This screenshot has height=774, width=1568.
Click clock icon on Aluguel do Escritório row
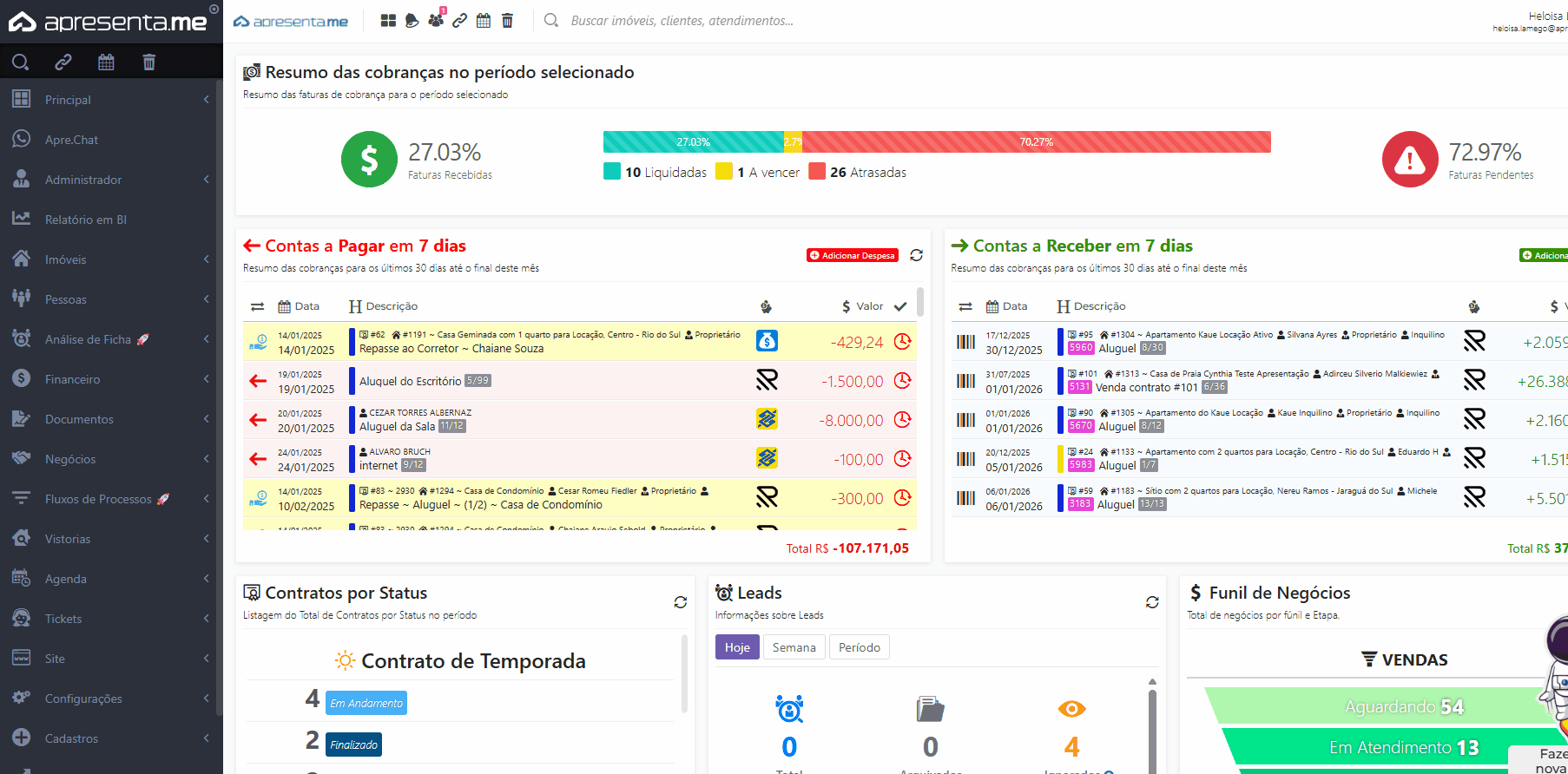point(903,380)
